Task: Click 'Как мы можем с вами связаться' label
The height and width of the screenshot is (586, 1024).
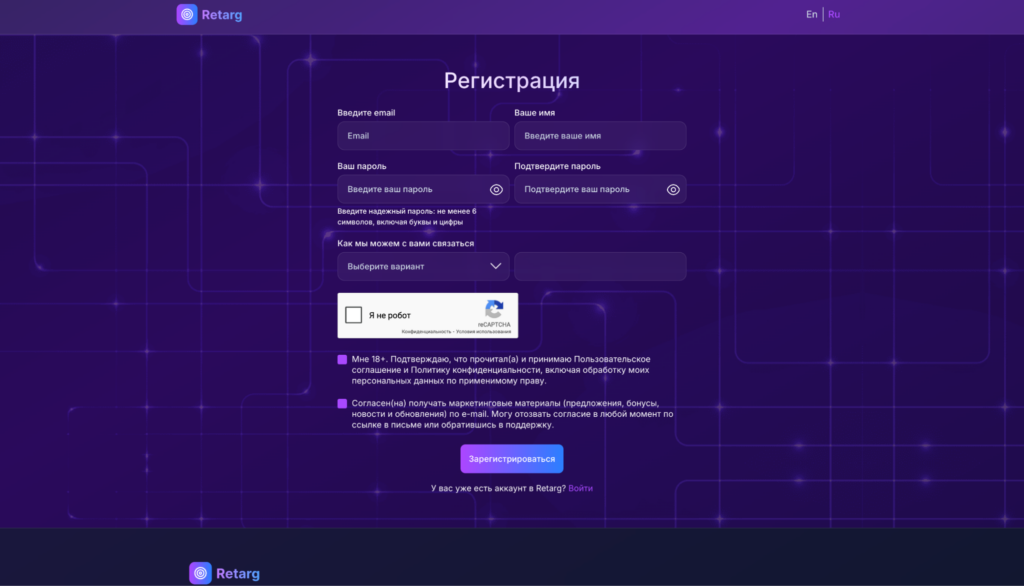Action: pyautogui.click(x=406, y=243)
